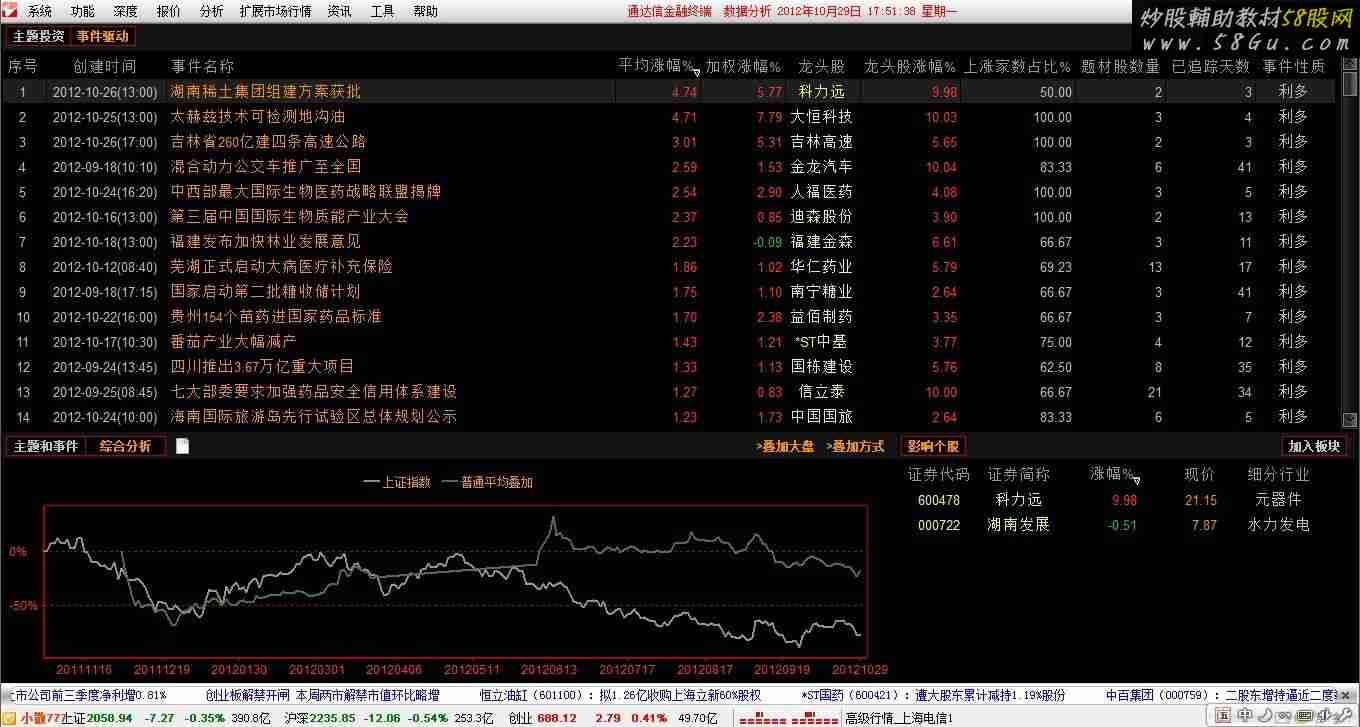Switch to the 事件驱动 tab
Screen dimensions: 1360x727
[102, 36]
